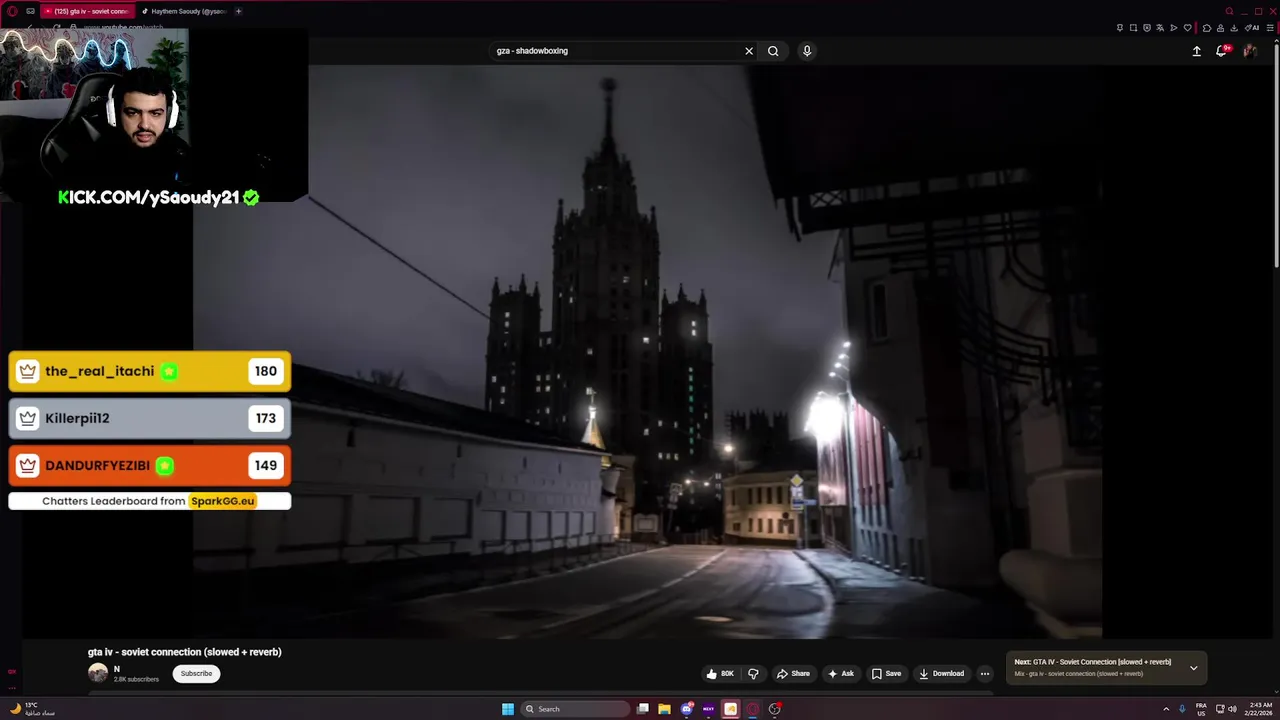Open the purple NEXT app on taskbar
The height and width of the screenshot is (720, 1280).
pyautogui.click(x=709, y=709)
